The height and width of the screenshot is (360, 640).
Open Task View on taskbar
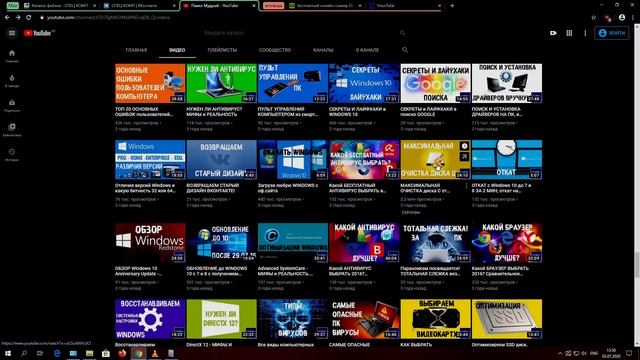tap(40, 353)
